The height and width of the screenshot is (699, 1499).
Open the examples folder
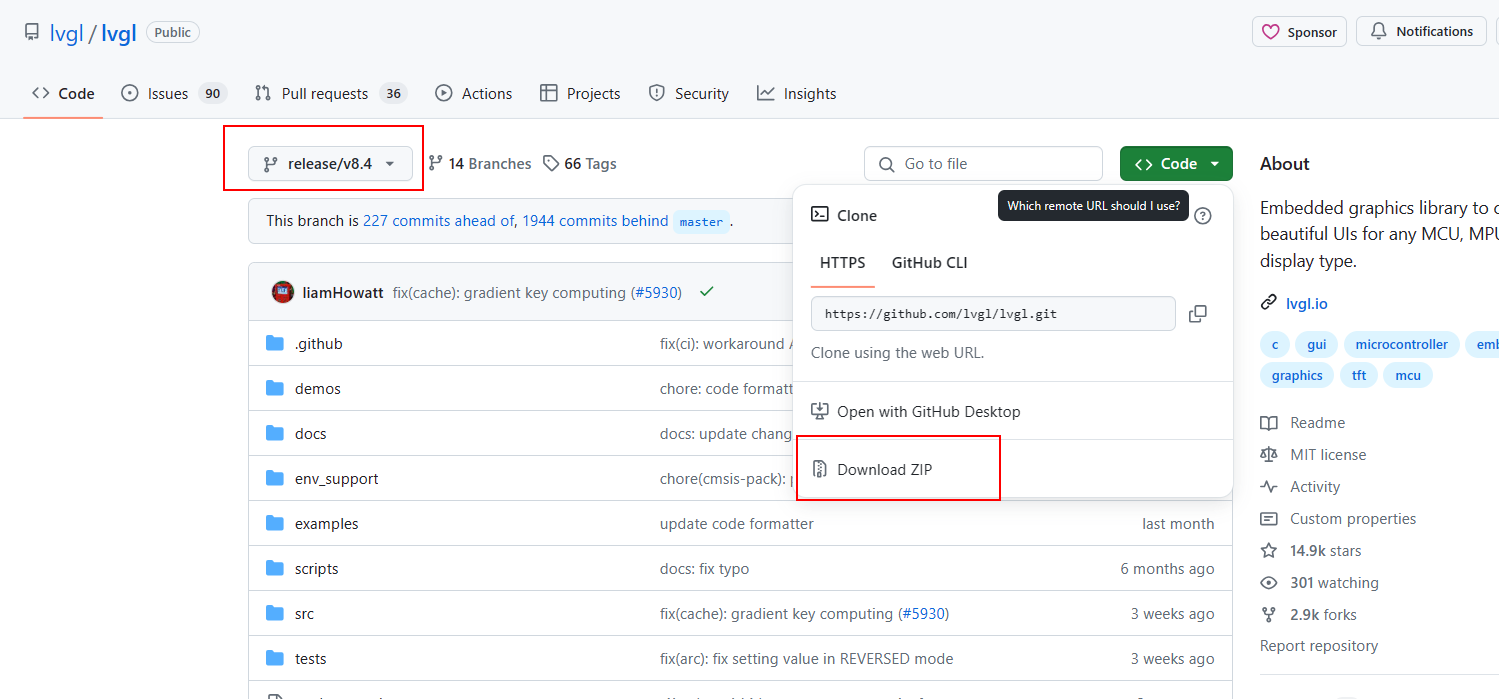coord(327,524)
